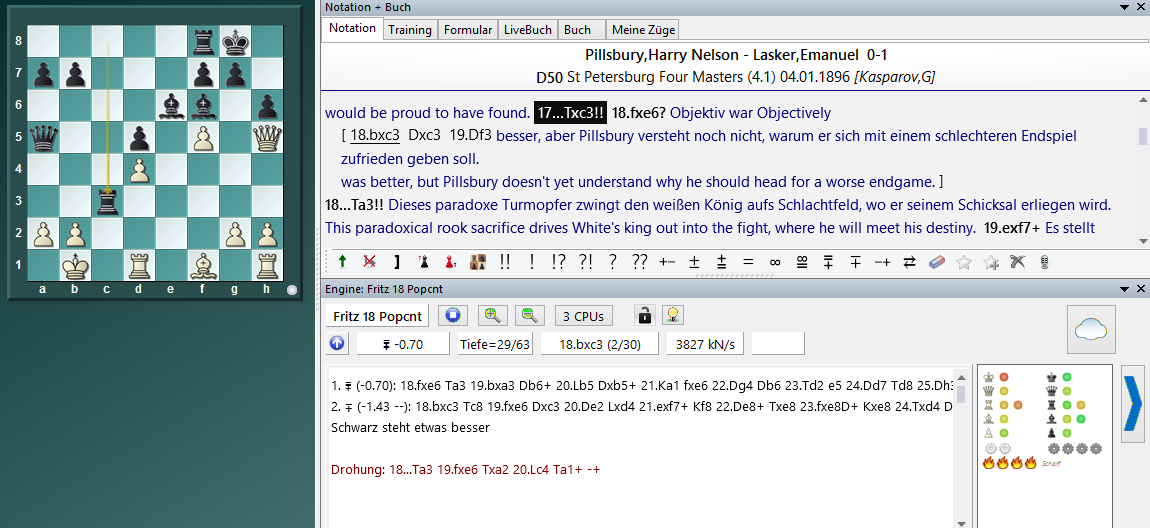Open the Notation + Buch pane dropdown arrow

pyautogui.click(x=1125, y=7)
